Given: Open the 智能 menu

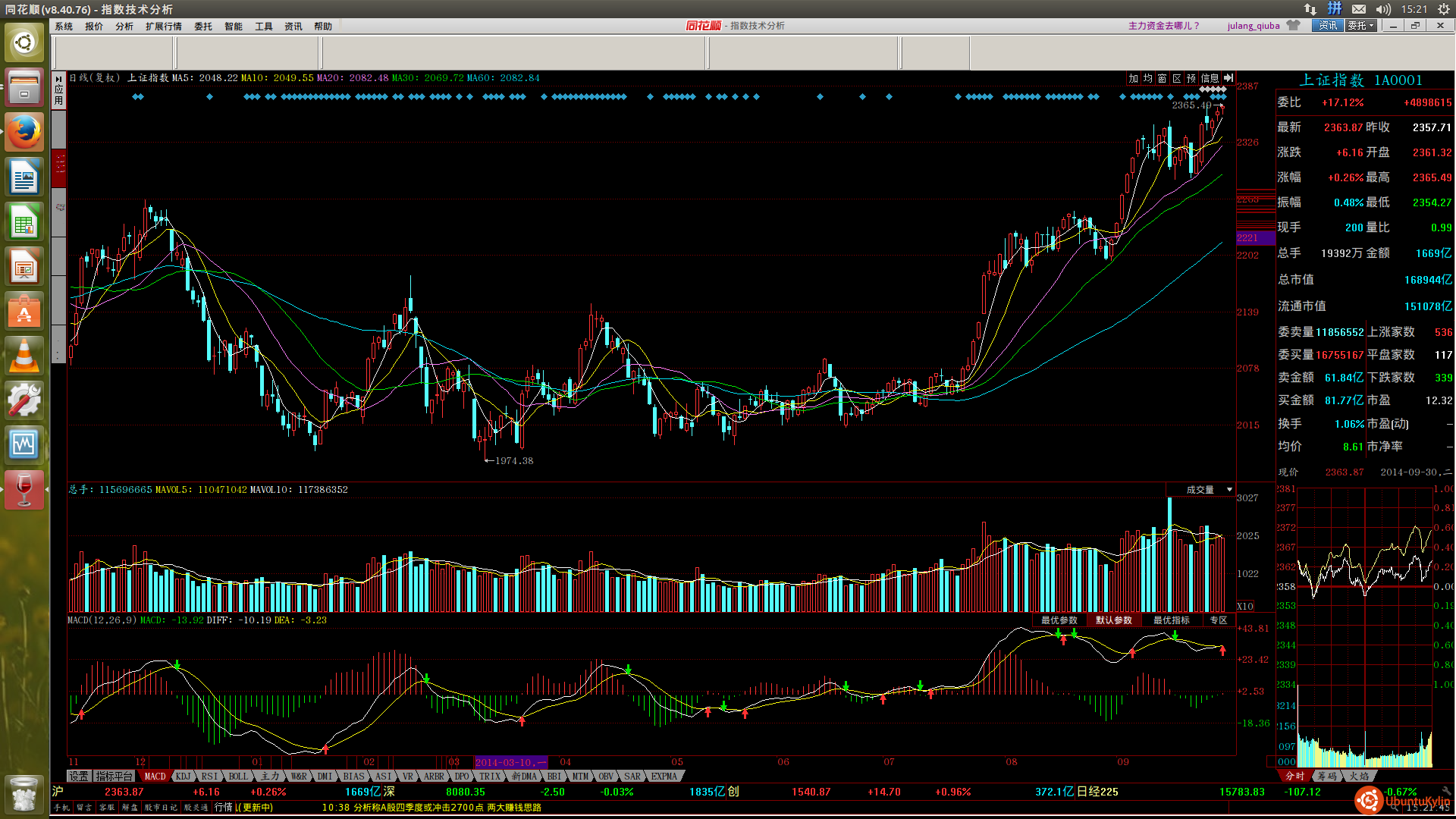Looking at the screenshot, I should click(x=234, y=27).
